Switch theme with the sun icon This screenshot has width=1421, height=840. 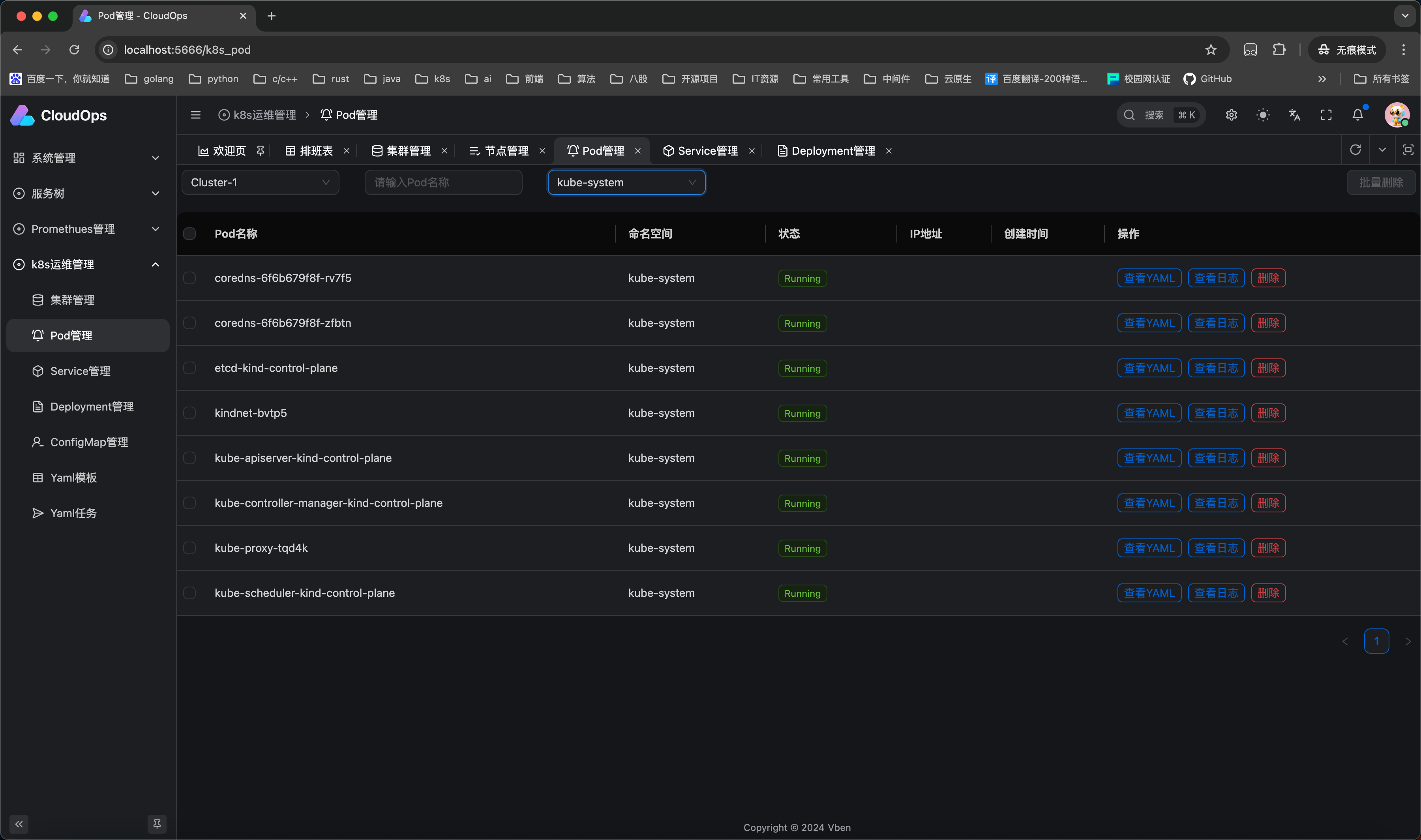[1263, 115]
